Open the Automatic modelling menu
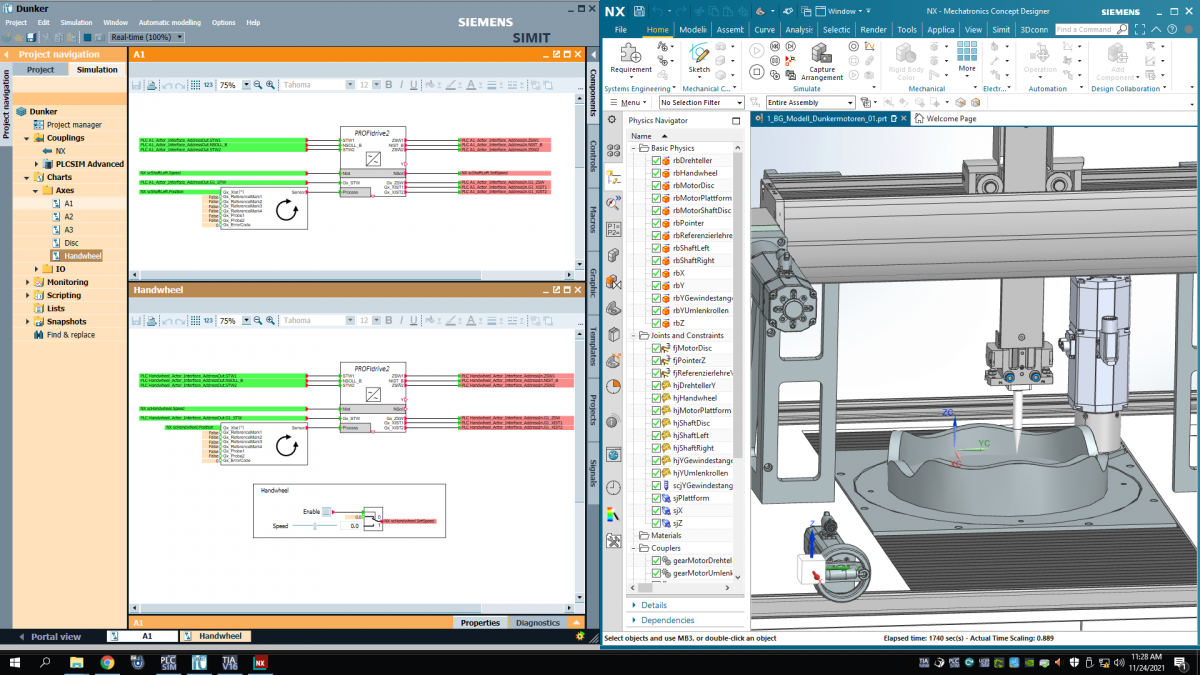 [170, 22]
